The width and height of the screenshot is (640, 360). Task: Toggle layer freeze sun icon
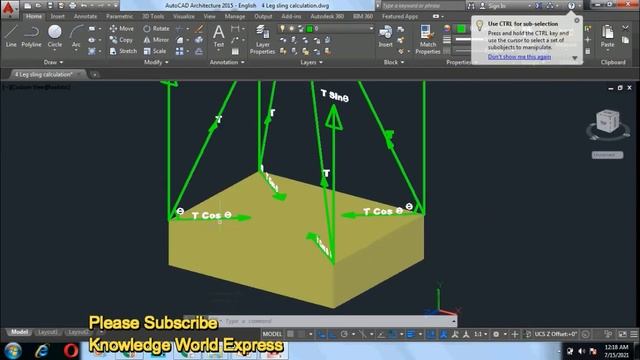click(x=291, y=29)
